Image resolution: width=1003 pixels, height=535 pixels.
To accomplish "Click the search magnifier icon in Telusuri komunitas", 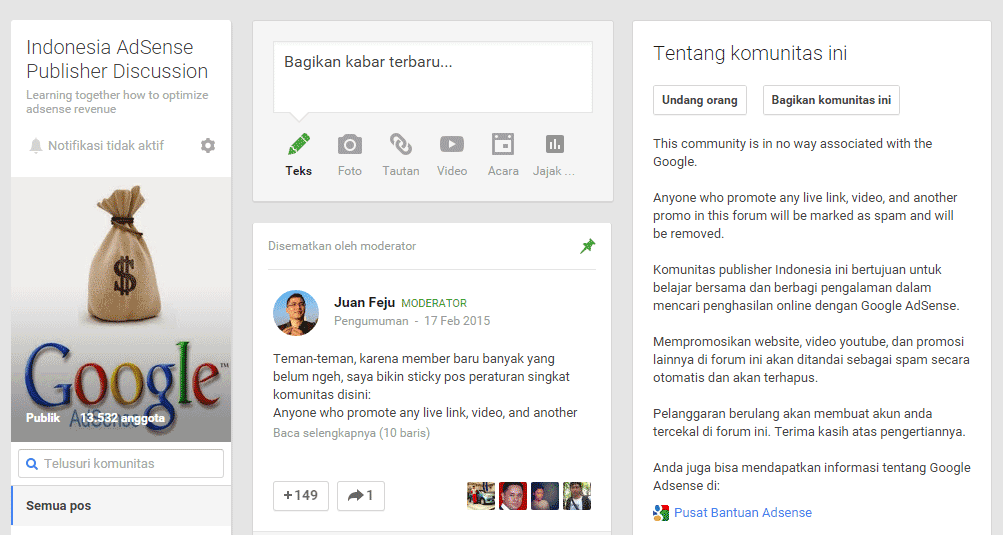I will pyautogui.click(x=31, y=463).
